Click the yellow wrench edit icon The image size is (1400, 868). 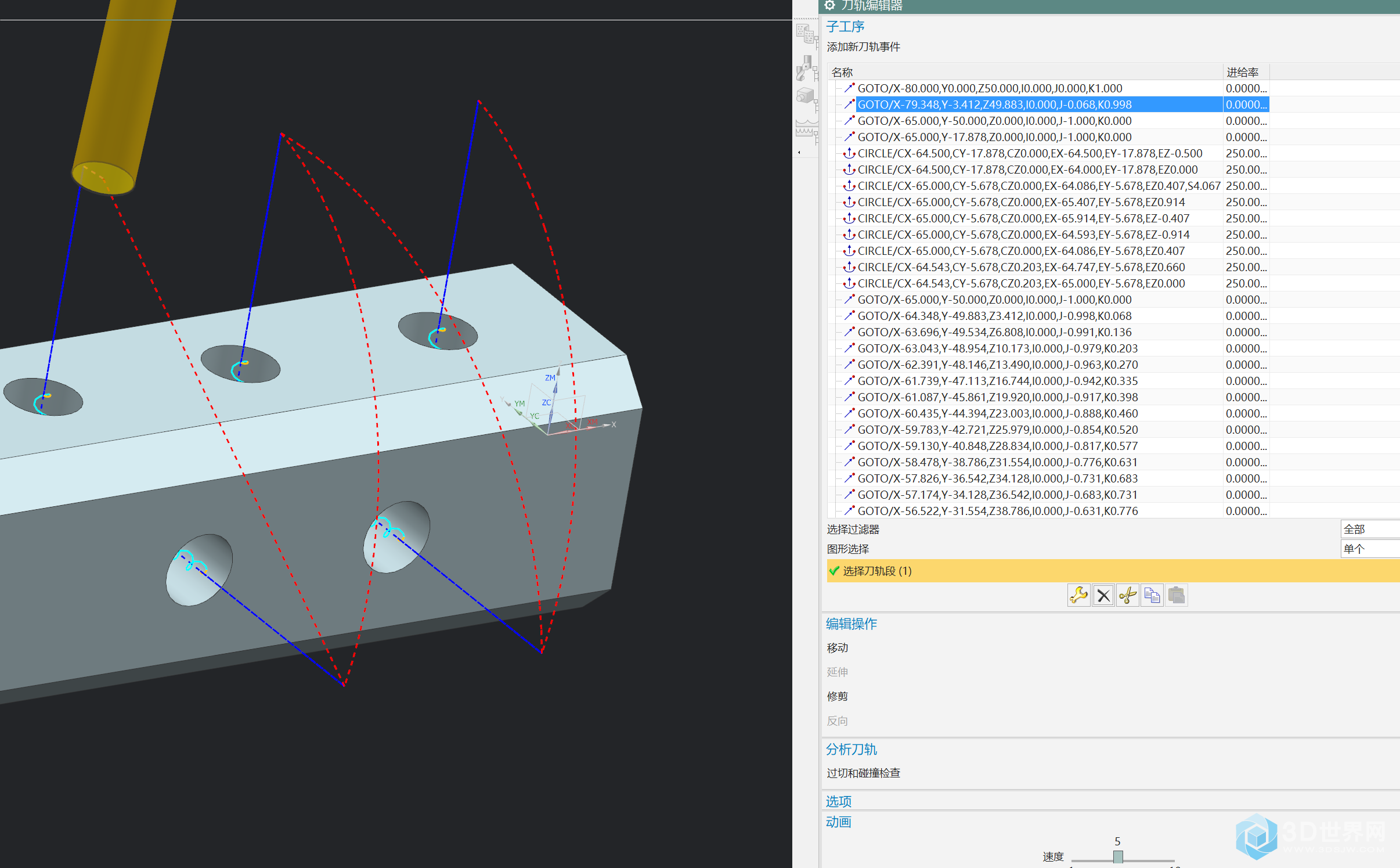tap(1078, 595)
